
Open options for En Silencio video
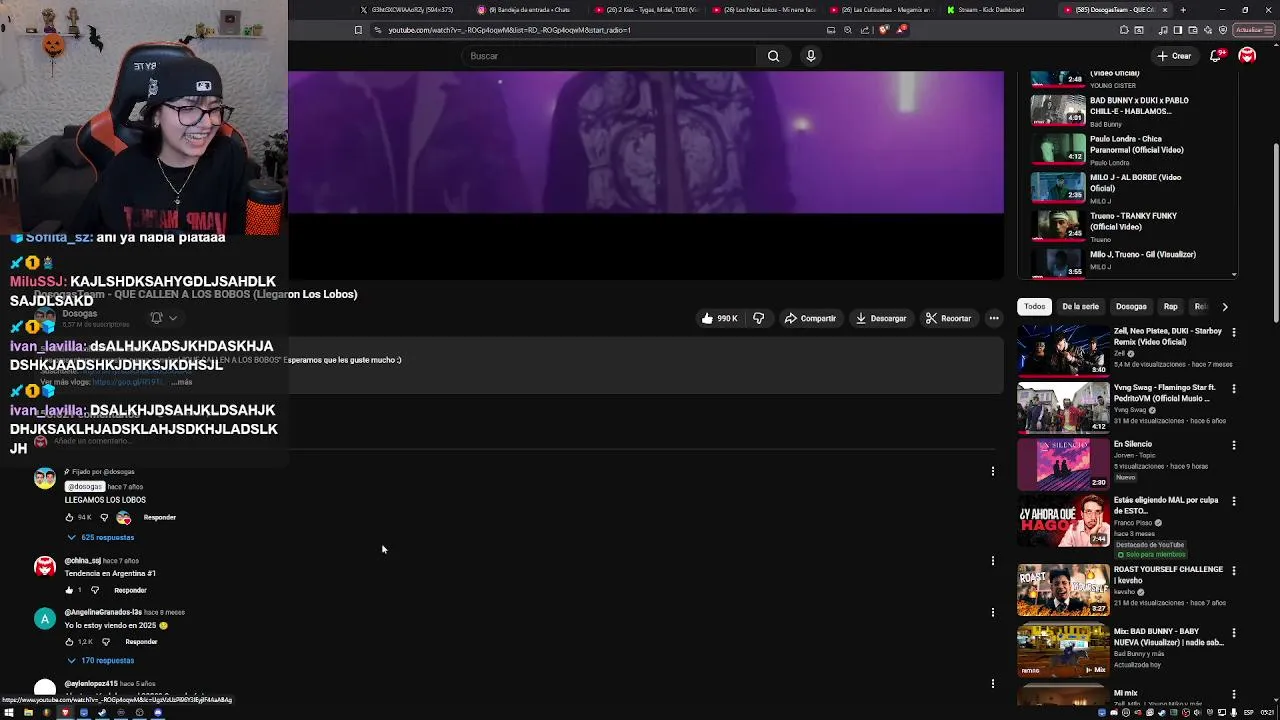(1233, 445)
